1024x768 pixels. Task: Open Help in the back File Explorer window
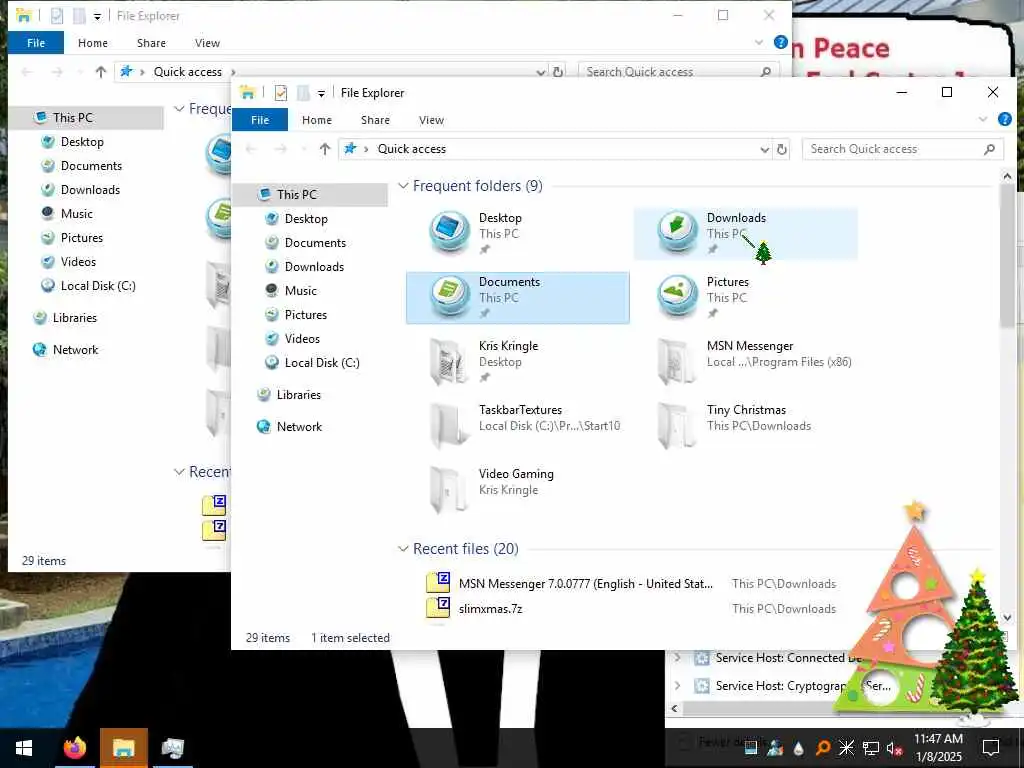(x=780, y=42)
